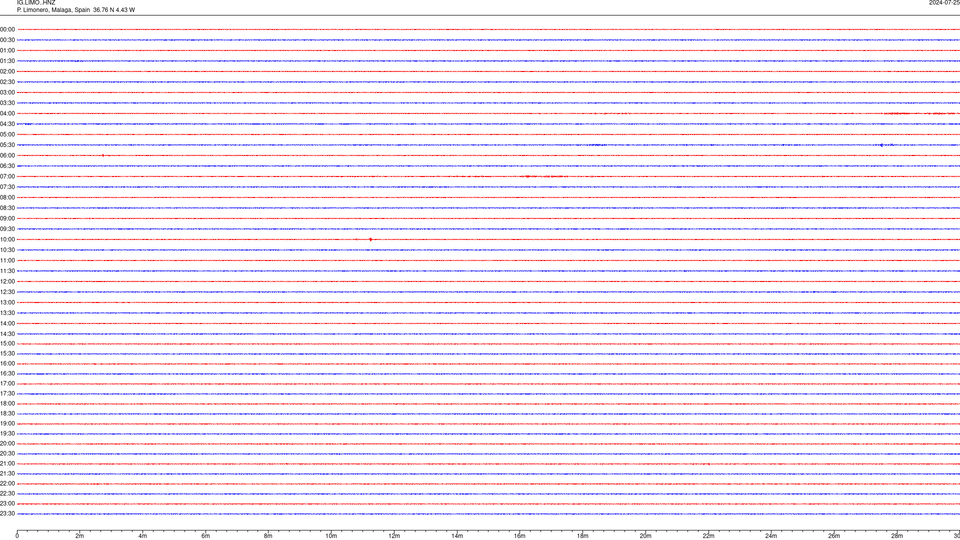Click the 08:00 time label
The height and width of the screenshot is (540, 960).
coord(7,198)
